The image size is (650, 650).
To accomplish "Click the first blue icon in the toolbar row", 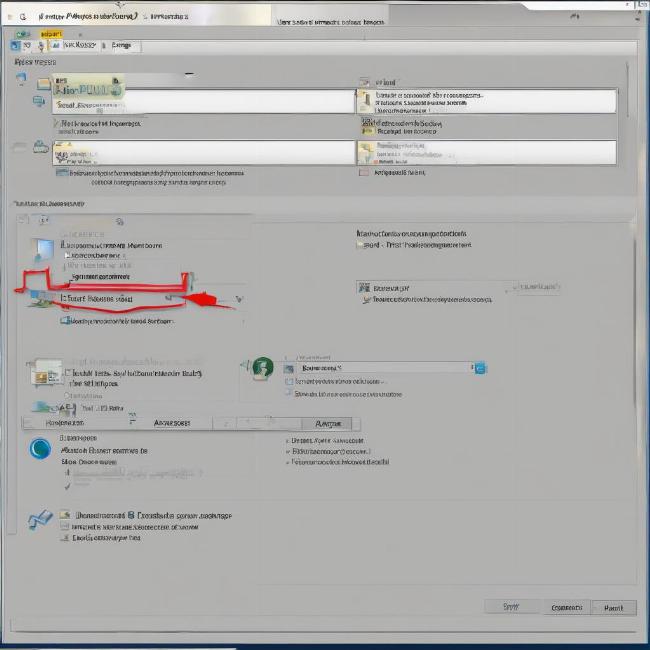I will point(15,45).
